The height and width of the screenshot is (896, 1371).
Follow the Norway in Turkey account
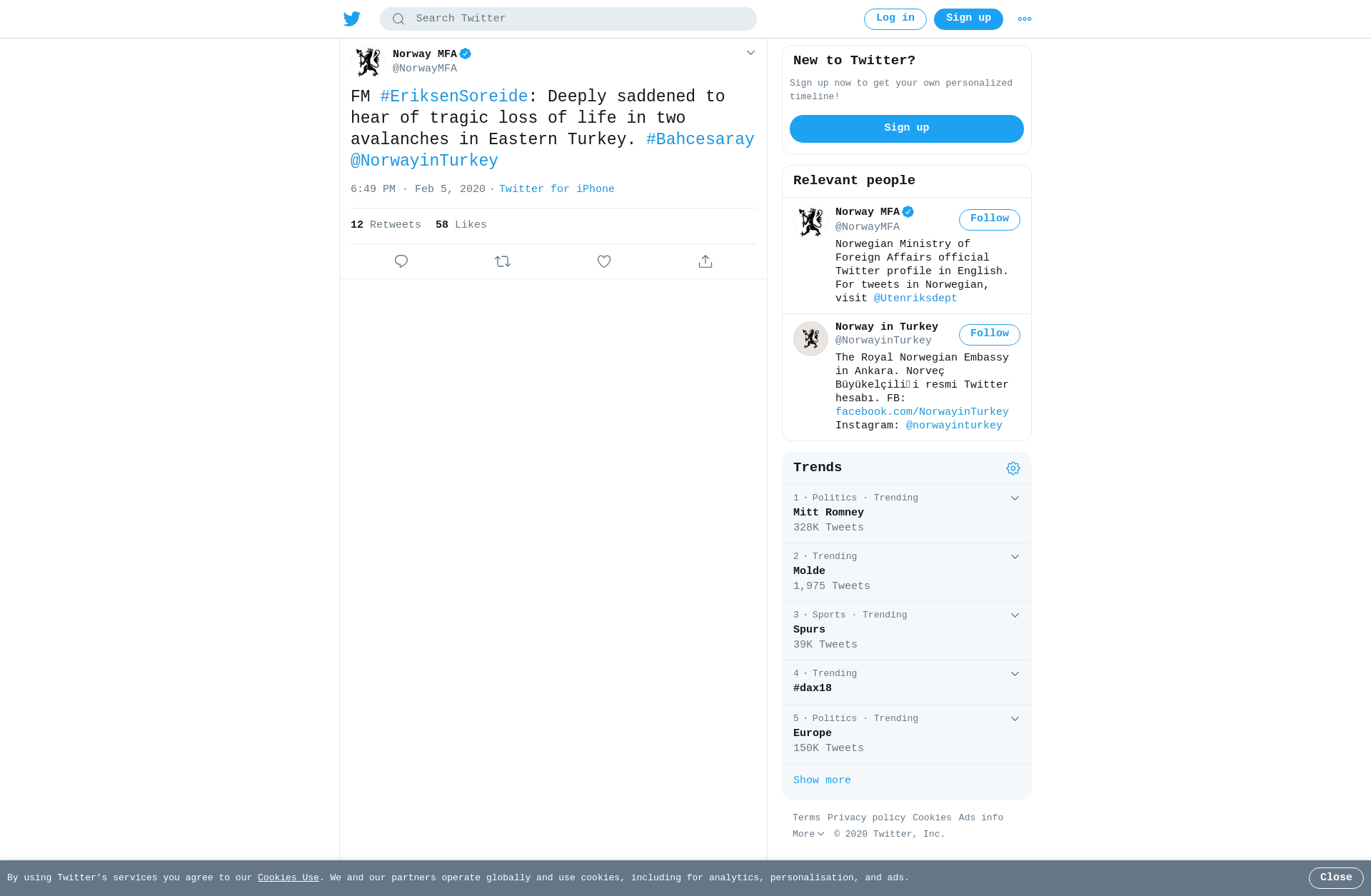coord(990,334)
